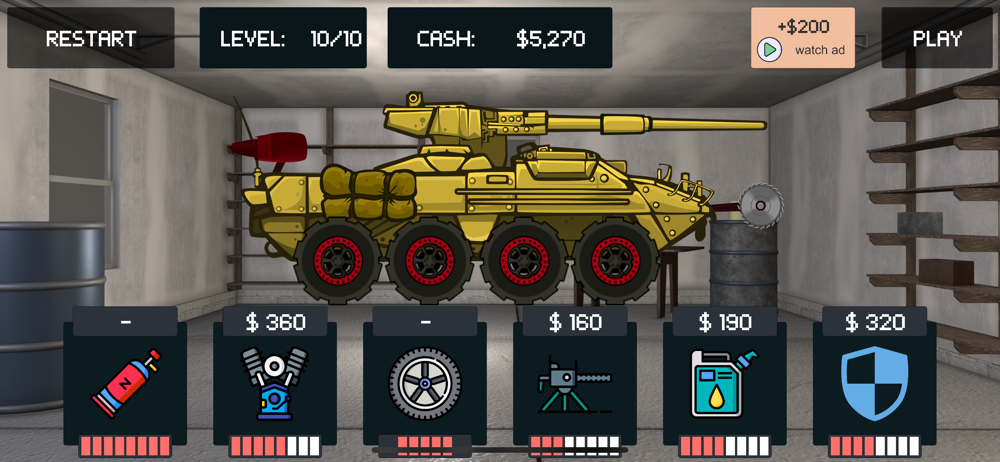Upgrade the engine using its icon
This screenshot has width=1000, height=462.
pos(274,384)
